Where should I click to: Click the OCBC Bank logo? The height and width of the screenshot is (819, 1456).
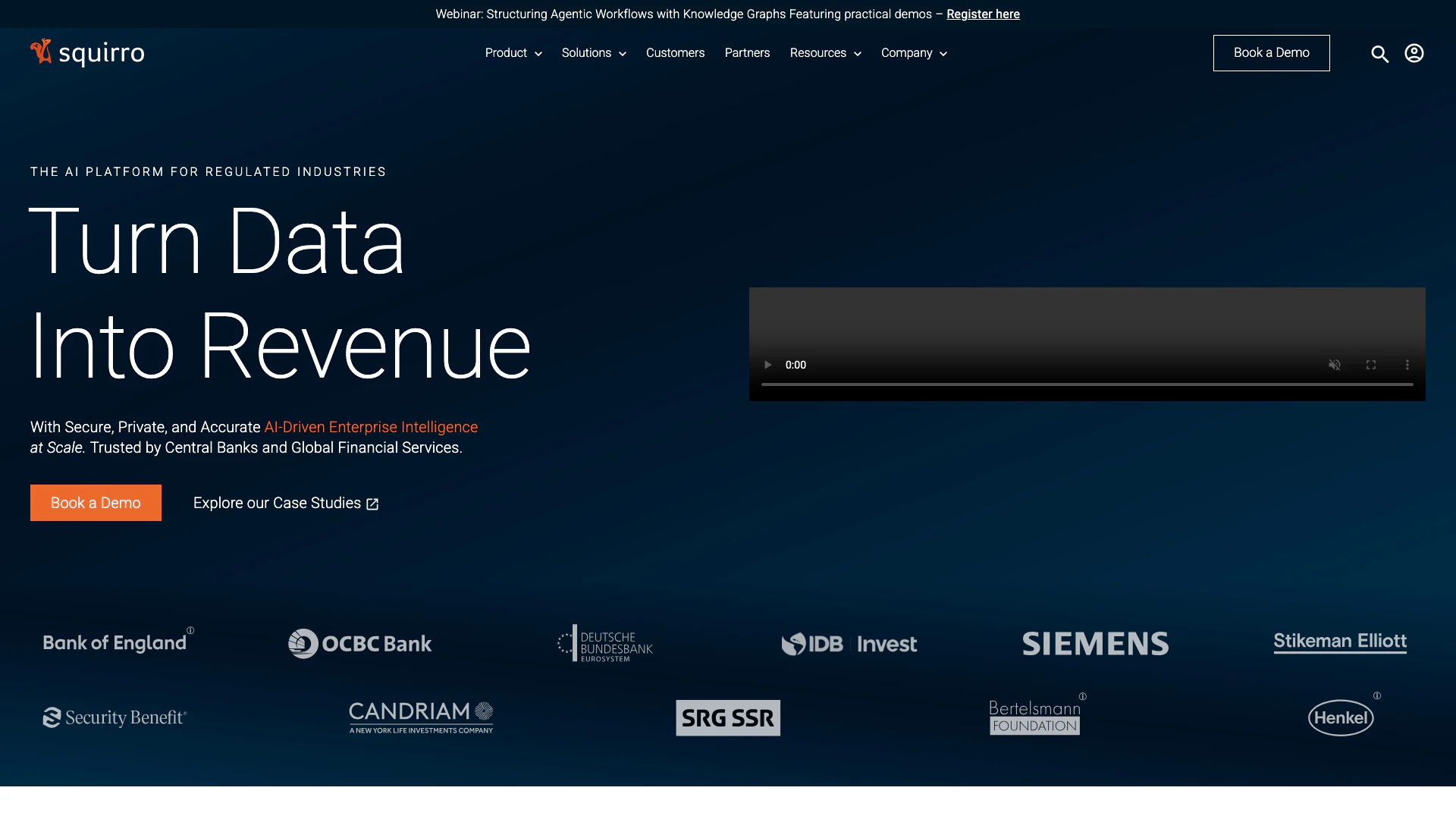(360, 644)
